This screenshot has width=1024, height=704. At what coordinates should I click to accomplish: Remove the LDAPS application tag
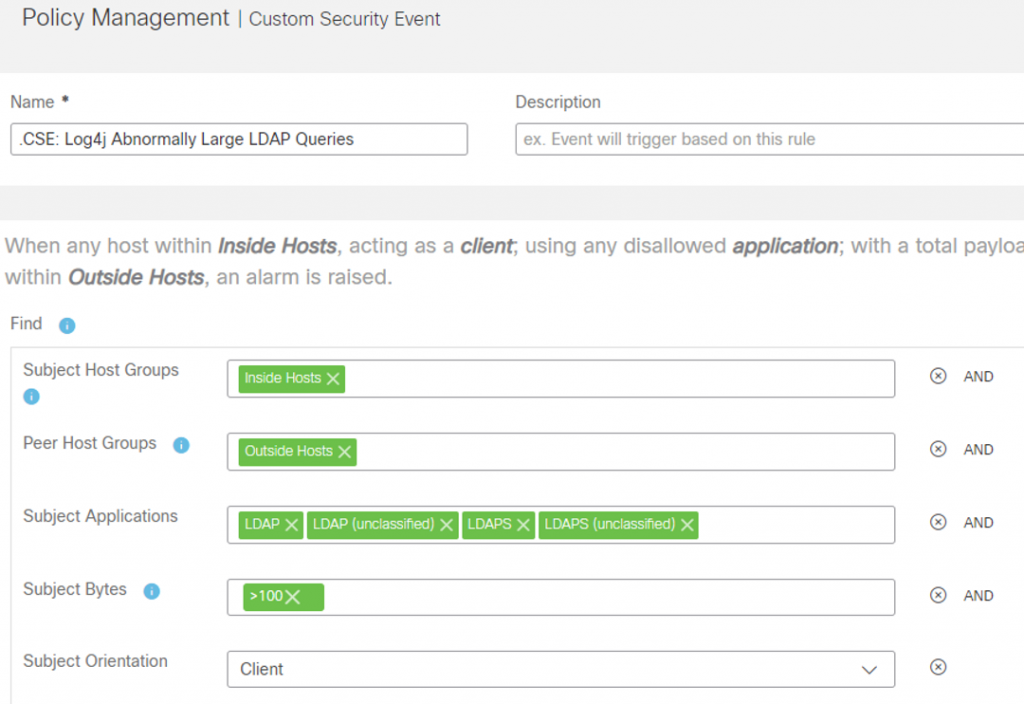point(524,525)
